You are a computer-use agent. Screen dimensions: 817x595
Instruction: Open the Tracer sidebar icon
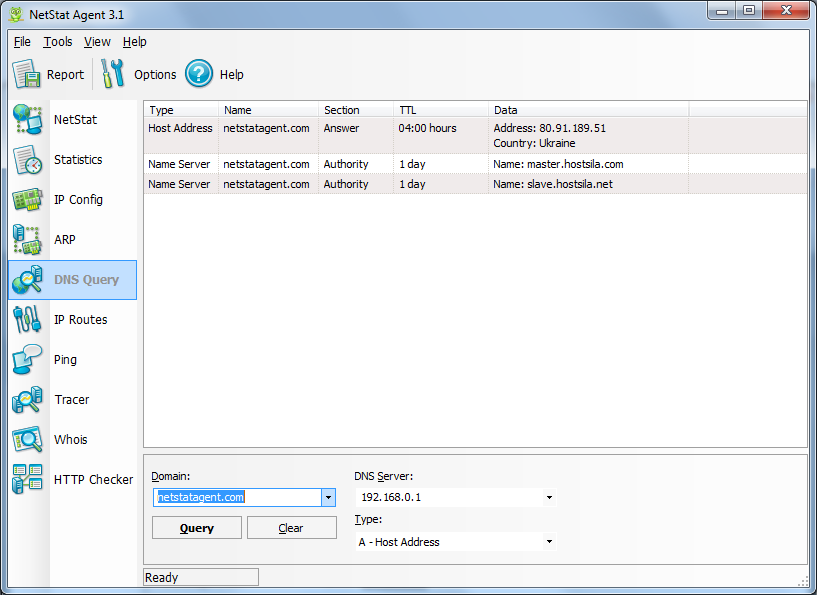tap(27, 400)
